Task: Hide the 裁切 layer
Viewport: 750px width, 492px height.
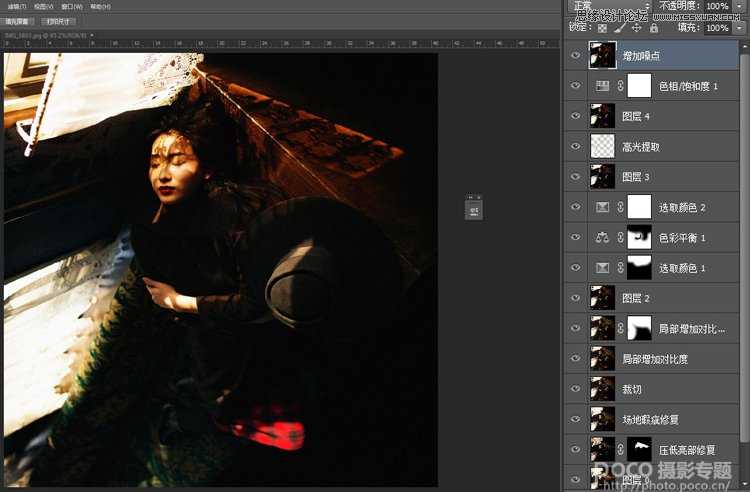Action: (x=575, y=389)
